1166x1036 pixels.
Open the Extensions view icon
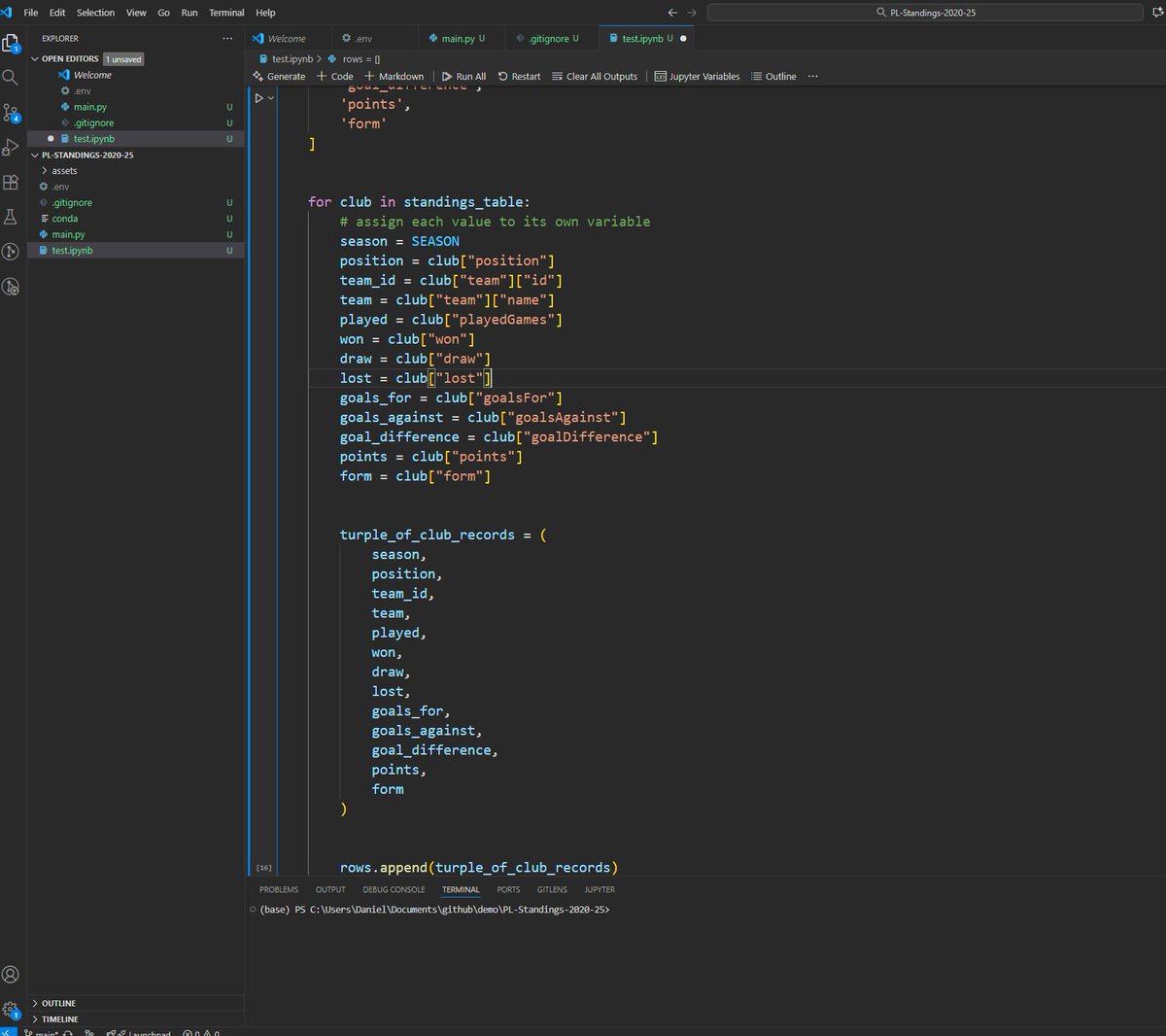(x=11, y=183)
